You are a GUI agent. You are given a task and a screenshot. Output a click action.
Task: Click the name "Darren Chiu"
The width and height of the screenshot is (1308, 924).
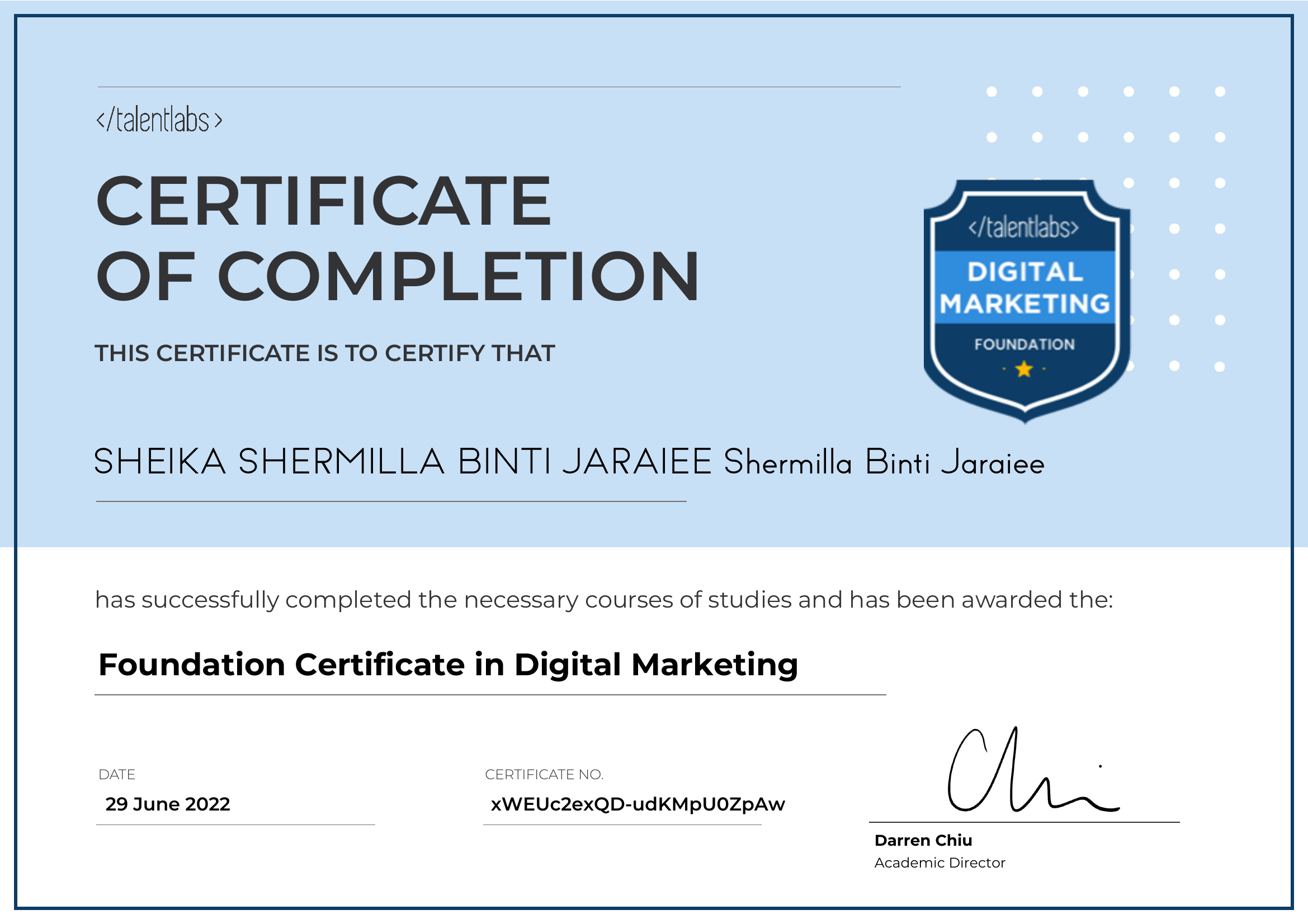923,840
